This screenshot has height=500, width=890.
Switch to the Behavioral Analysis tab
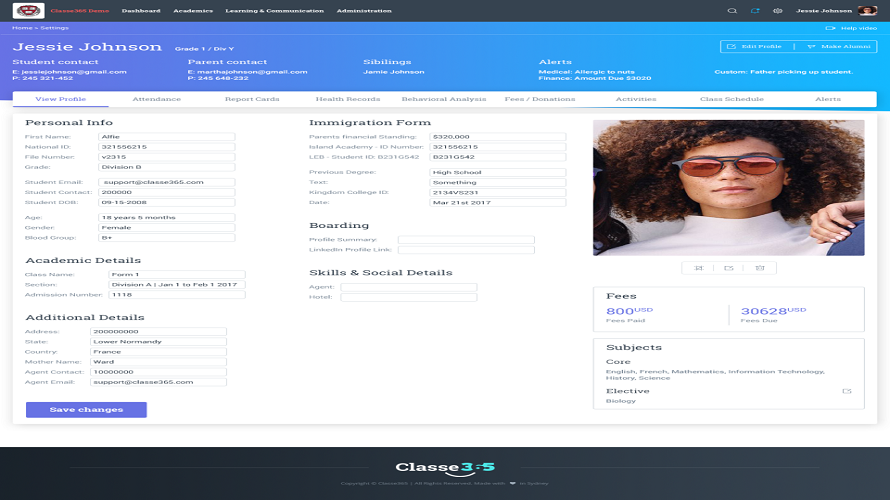tap(444, 99)
